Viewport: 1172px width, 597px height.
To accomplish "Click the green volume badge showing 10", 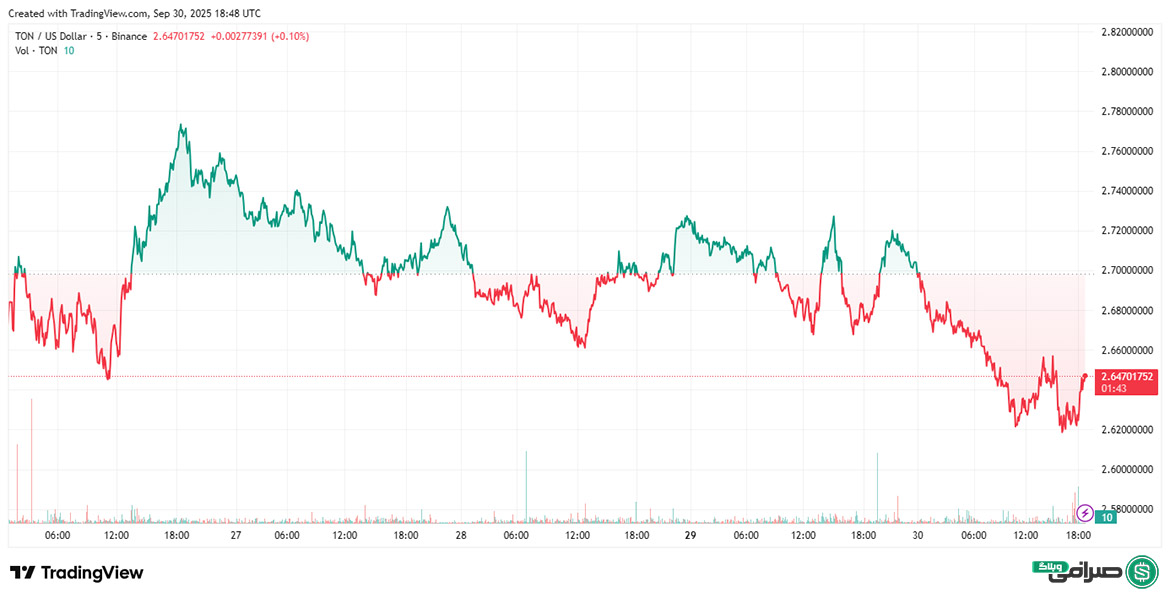I will click(x=1106, y=517).
